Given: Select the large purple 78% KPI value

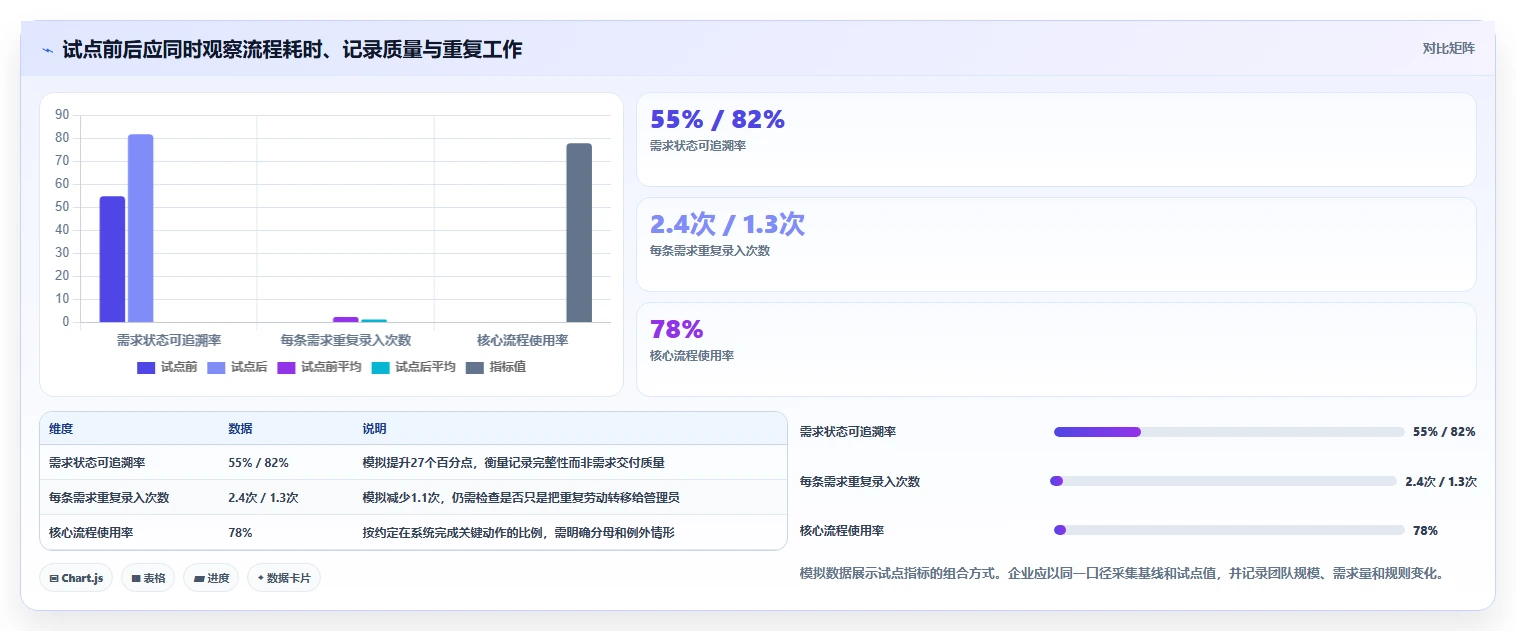Looking at the screenshot, I should click(x=677, y=329).
